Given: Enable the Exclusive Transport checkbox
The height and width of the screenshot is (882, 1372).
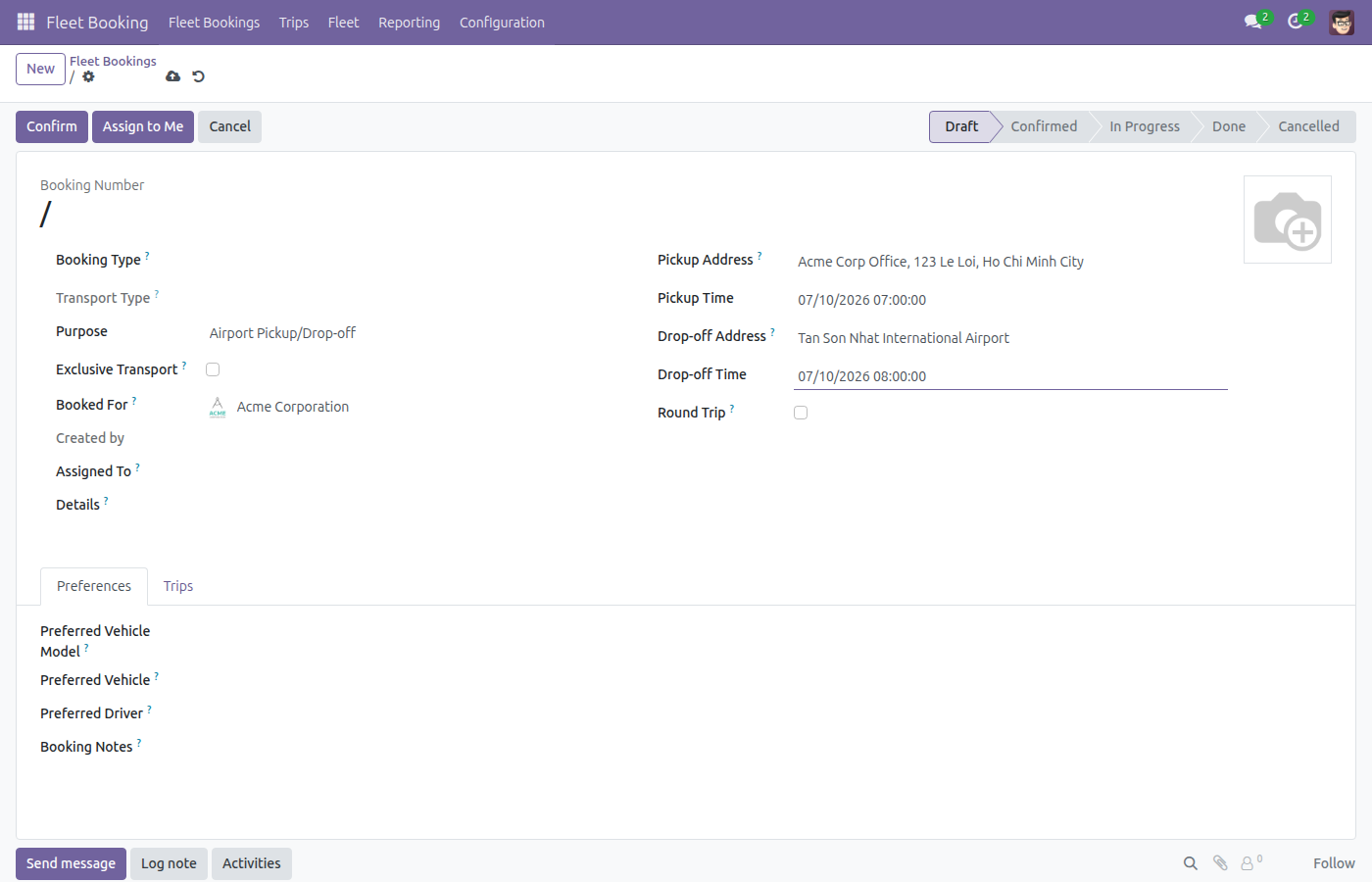Looking at the screenshot, I should (213, 369).
